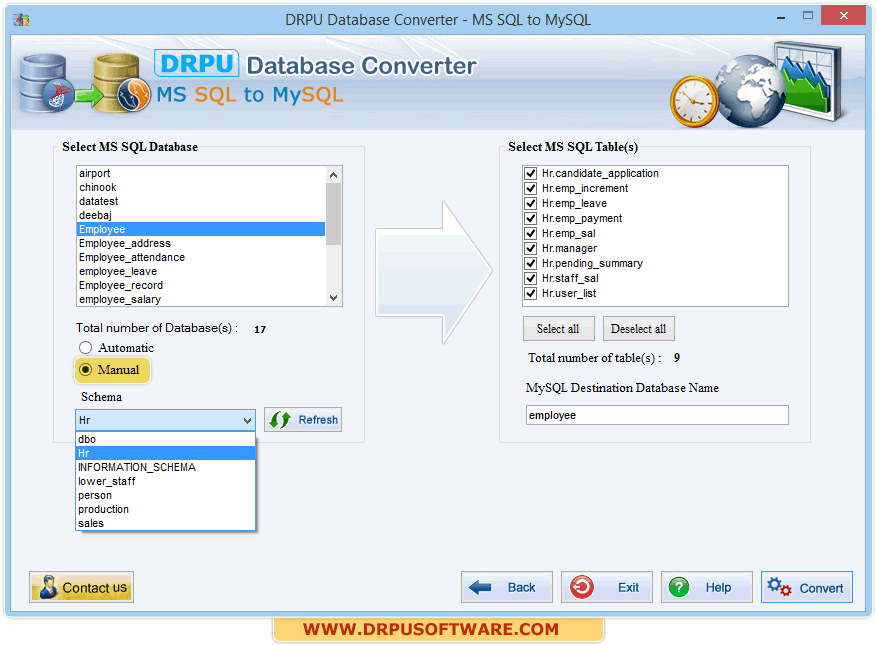Select the Automatic radio button
The width and height of the screenshot is (877, 645).
click(x=86, y=348)
